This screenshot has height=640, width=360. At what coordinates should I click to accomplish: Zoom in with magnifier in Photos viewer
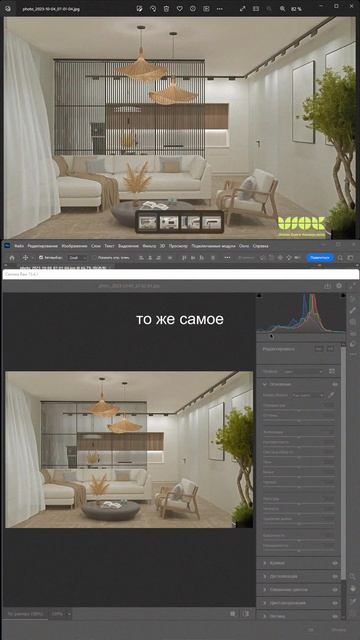point(282,9)
